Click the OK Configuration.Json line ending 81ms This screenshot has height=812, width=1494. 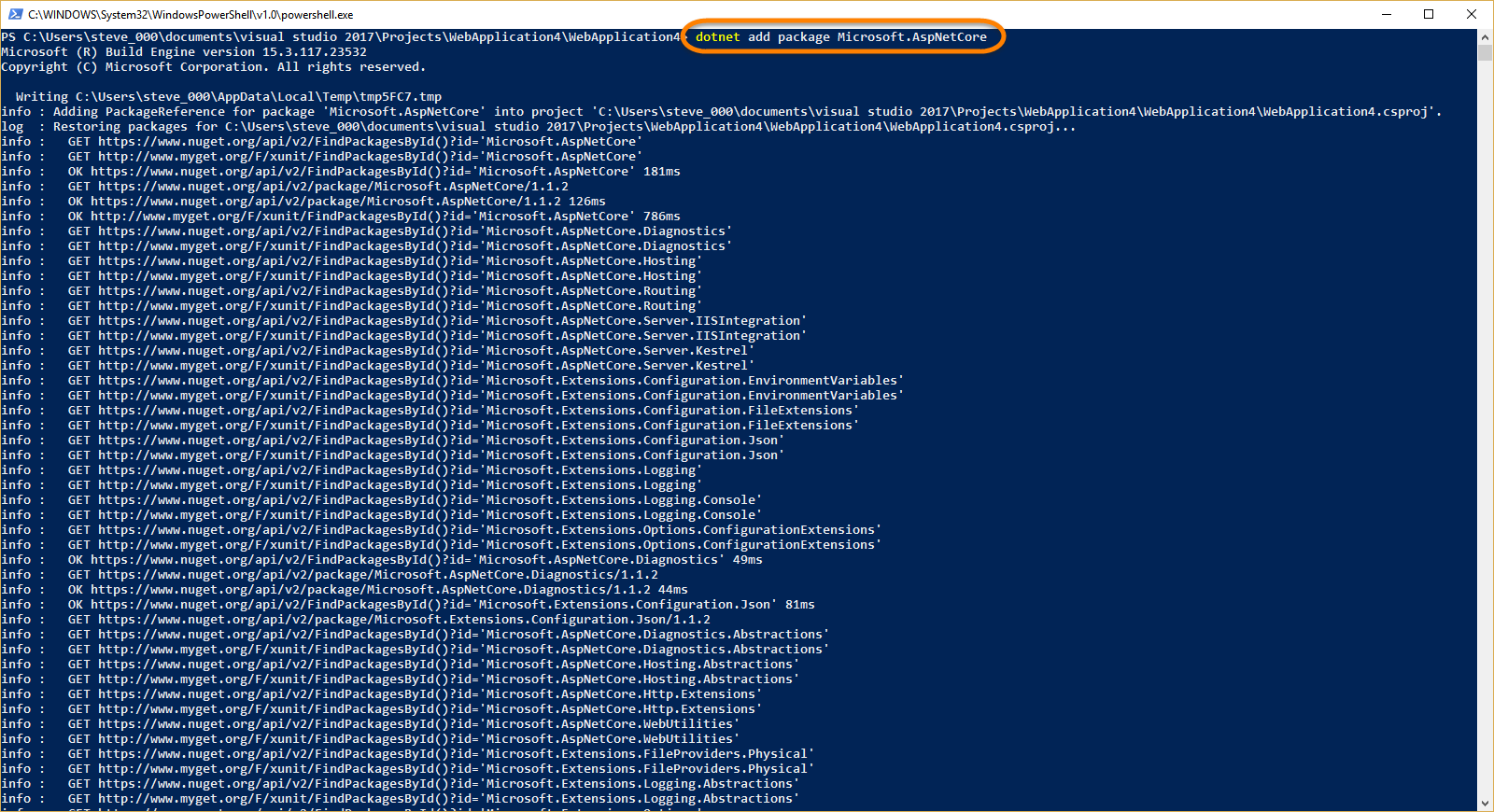tap(408, 605)
